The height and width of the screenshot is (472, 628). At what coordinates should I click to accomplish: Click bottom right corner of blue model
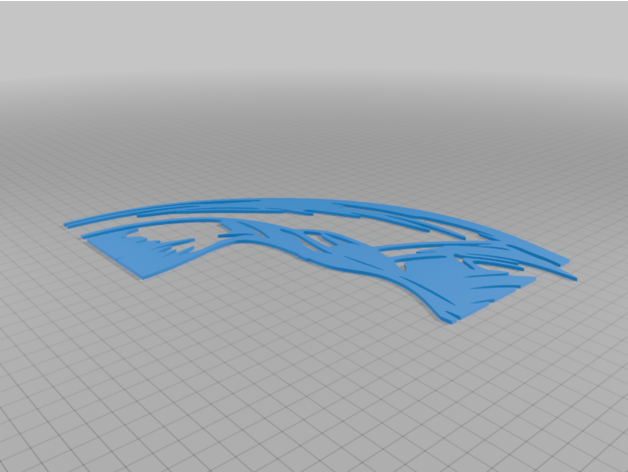pos(452,322)
